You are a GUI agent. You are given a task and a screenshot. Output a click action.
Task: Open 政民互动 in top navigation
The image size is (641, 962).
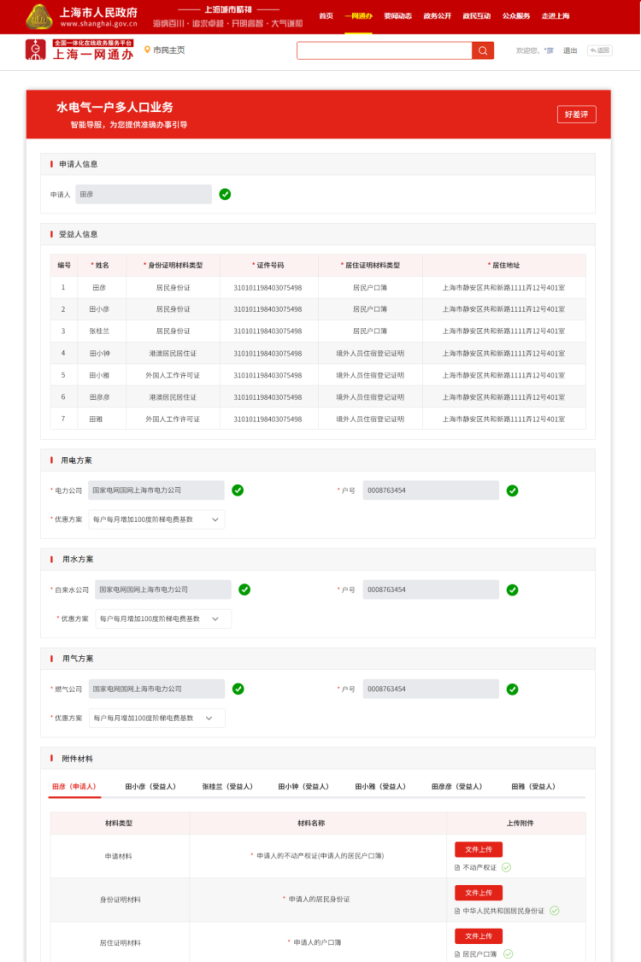pos(477,16)
